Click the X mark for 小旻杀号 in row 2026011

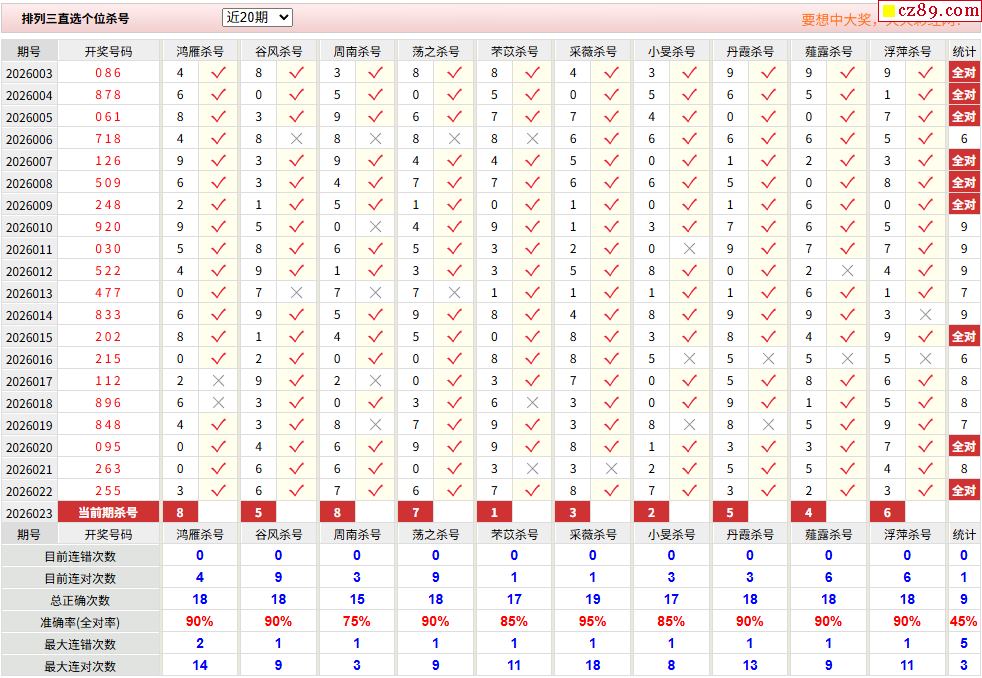pos(689,249)
